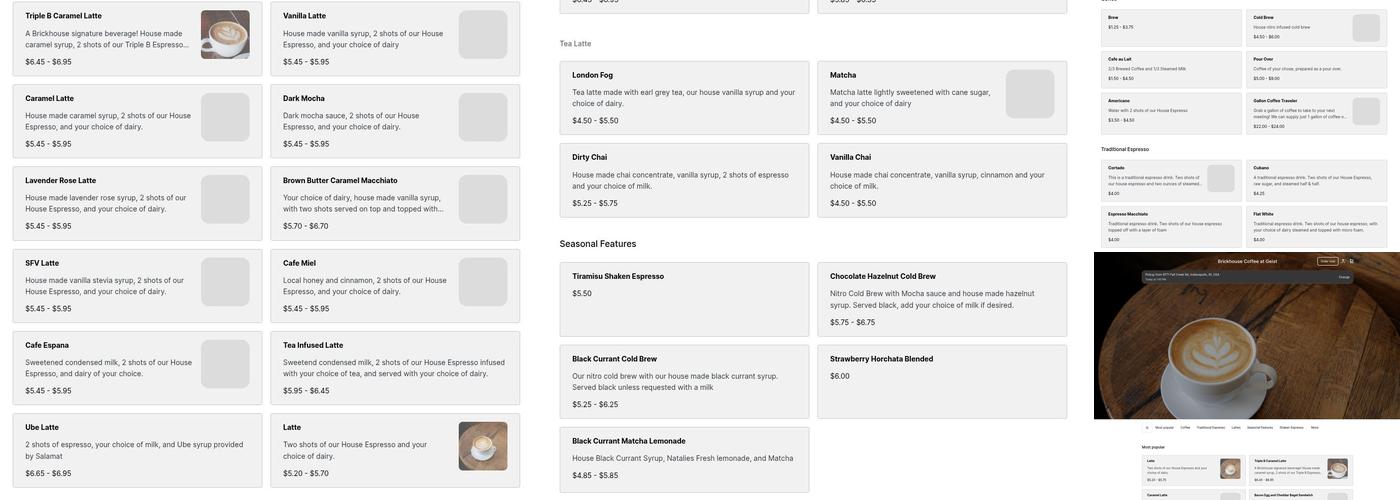Choose the Ube Latte menu card

[x=137, y=450]
